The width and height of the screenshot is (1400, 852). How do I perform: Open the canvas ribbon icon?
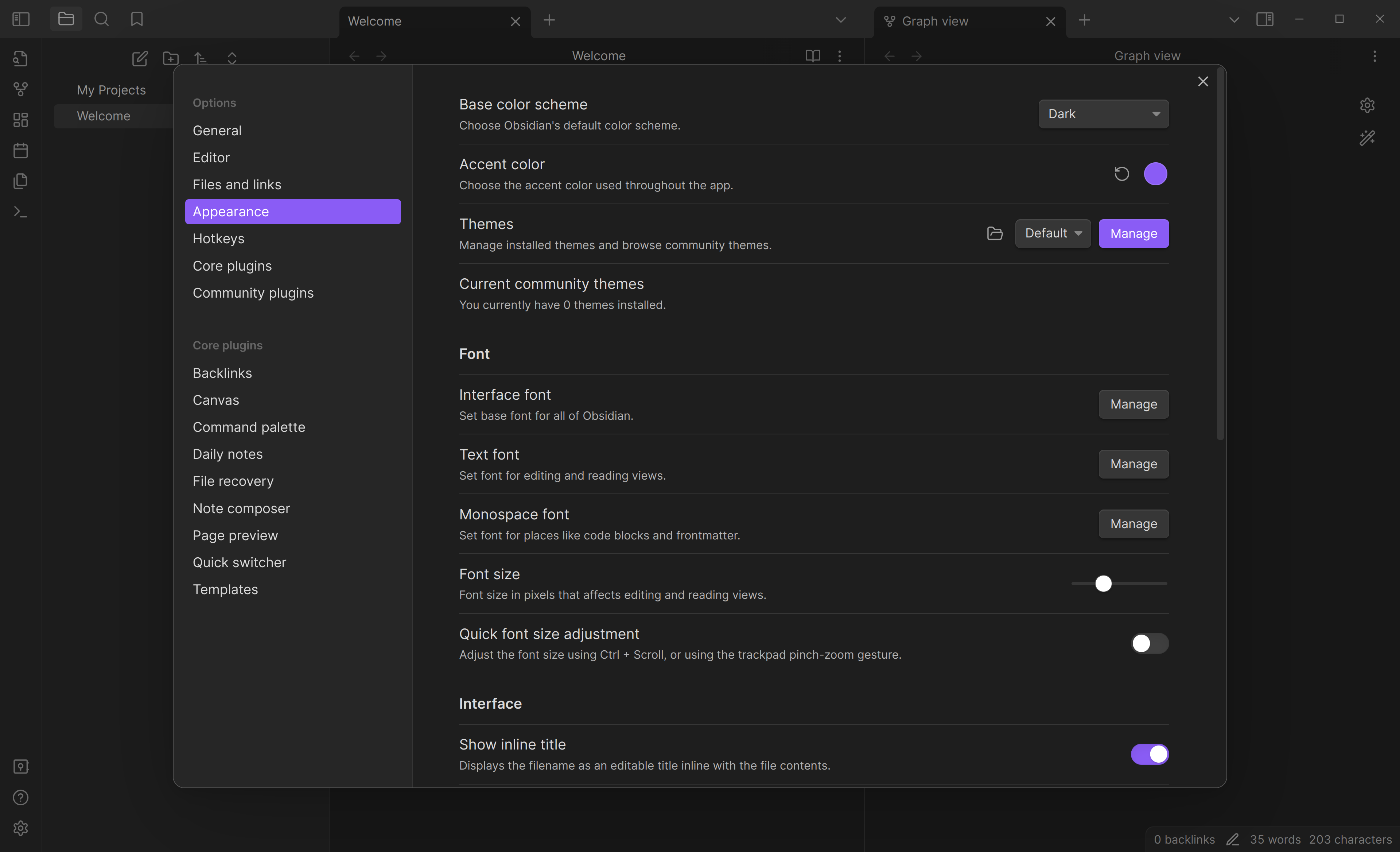[20, 120]
